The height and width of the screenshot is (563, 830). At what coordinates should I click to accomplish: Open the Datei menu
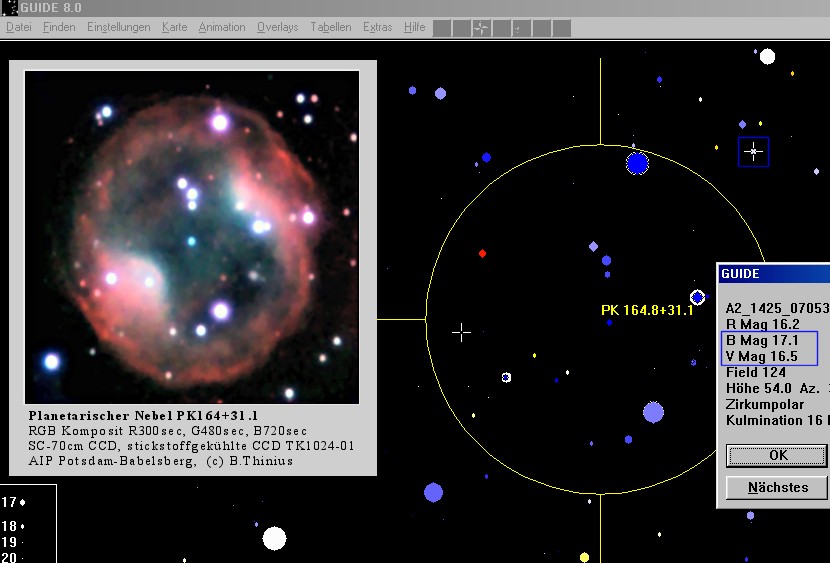tap(18, 27)
